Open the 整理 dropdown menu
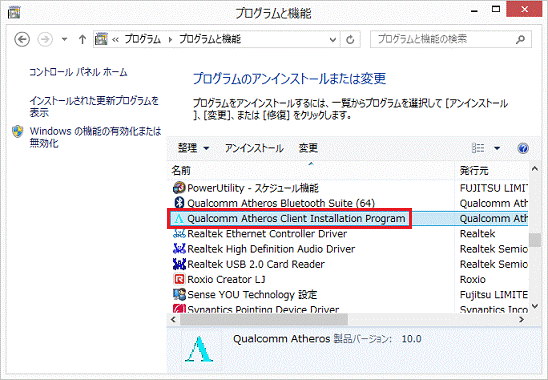This screenshot has width=548, height=380. click(193, 148)
